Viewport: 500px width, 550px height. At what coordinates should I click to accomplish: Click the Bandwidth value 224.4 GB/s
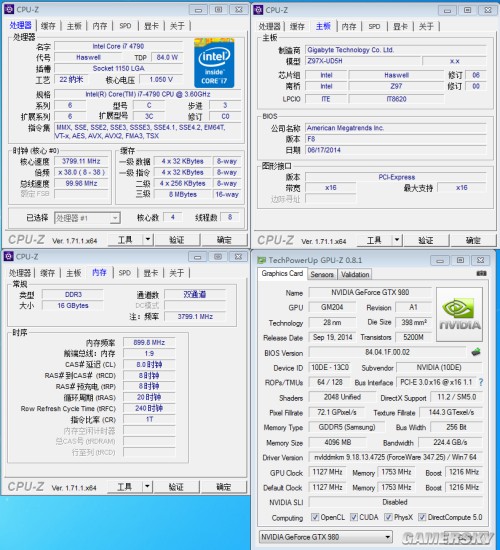(x=450, y=442)
